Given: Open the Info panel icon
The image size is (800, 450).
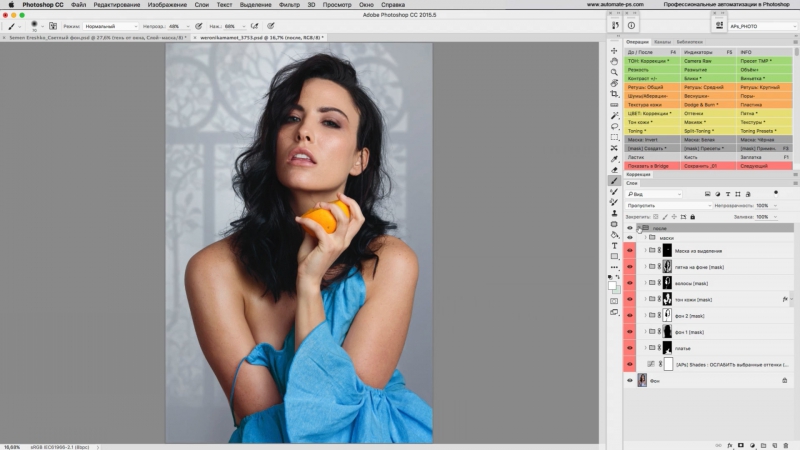Looking at the screenshot, I should 631,26.
